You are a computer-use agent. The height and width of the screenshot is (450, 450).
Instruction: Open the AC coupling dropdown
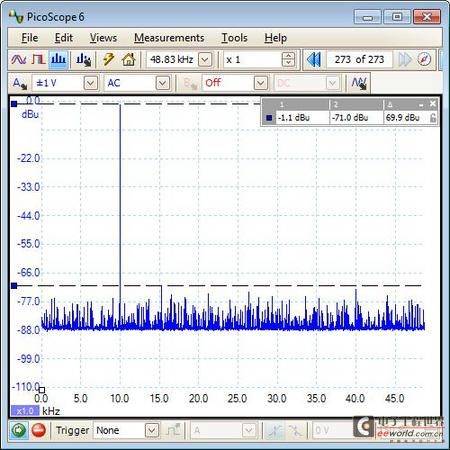point(163,83)
